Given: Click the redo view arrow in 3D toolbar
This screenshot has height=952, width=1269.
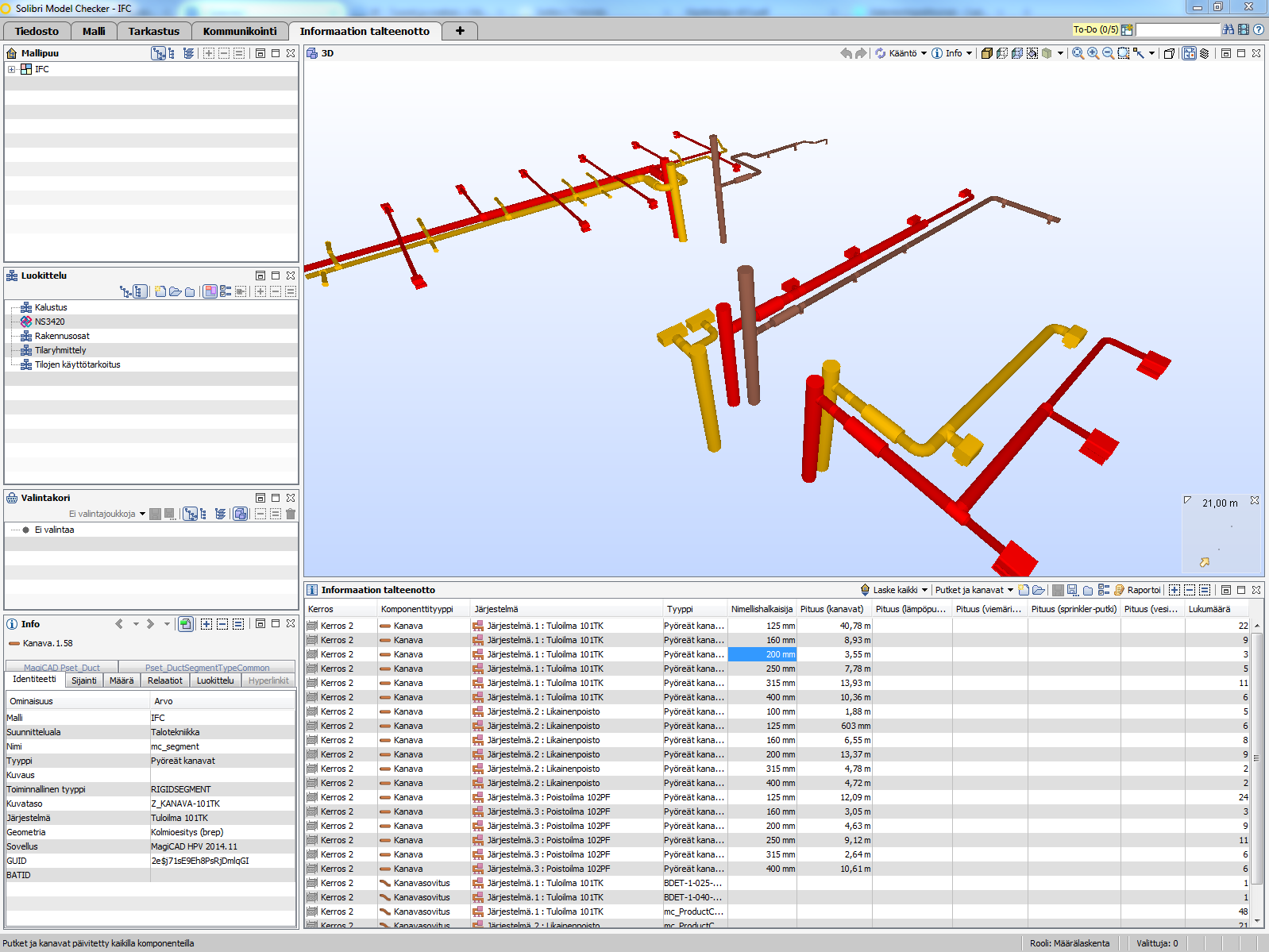Looking at the screenshot, I should [x=861, y=53].
